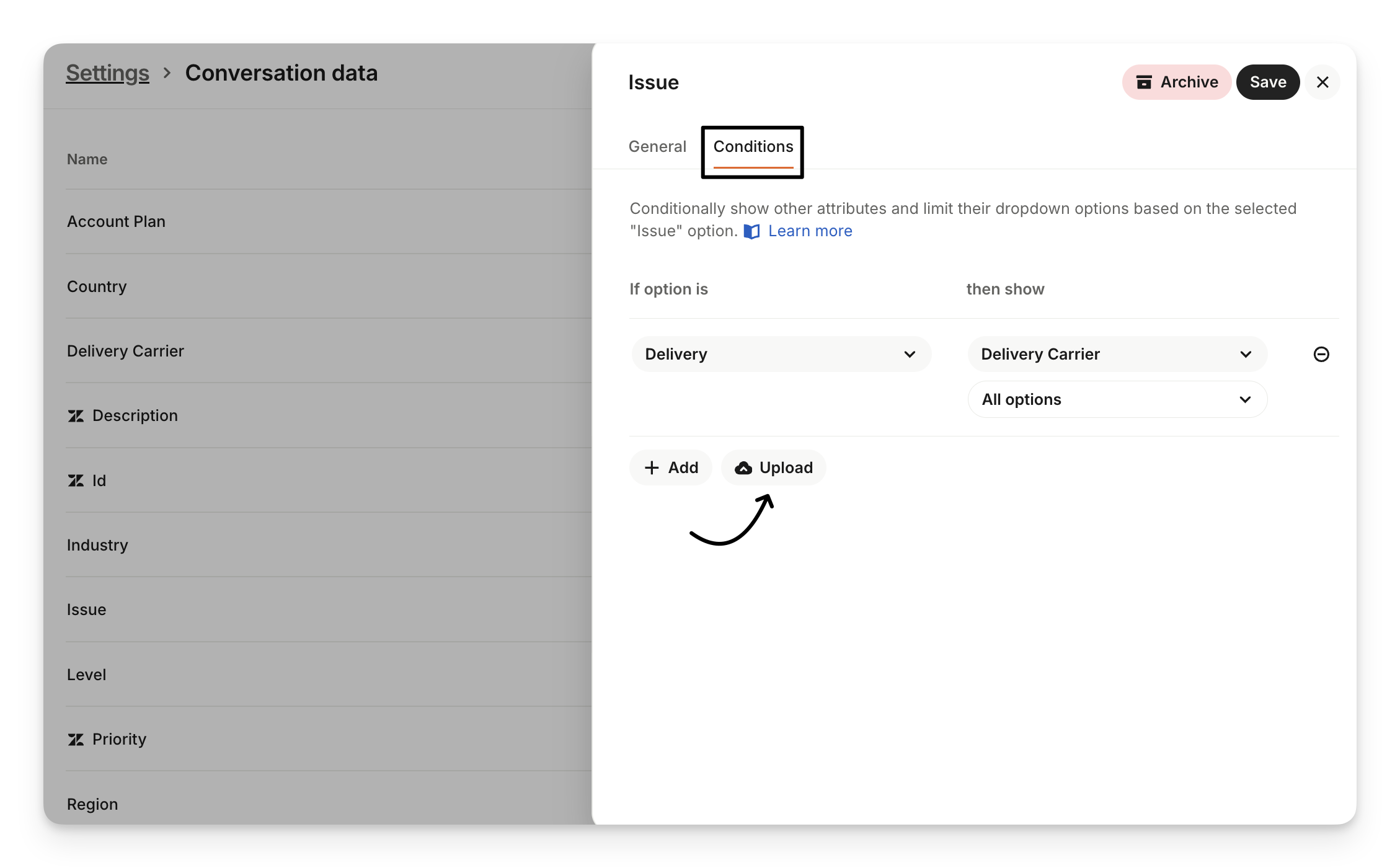Select the Industry attribute row
Viewport: 1400px width, 868px height.
coord(97,546)
